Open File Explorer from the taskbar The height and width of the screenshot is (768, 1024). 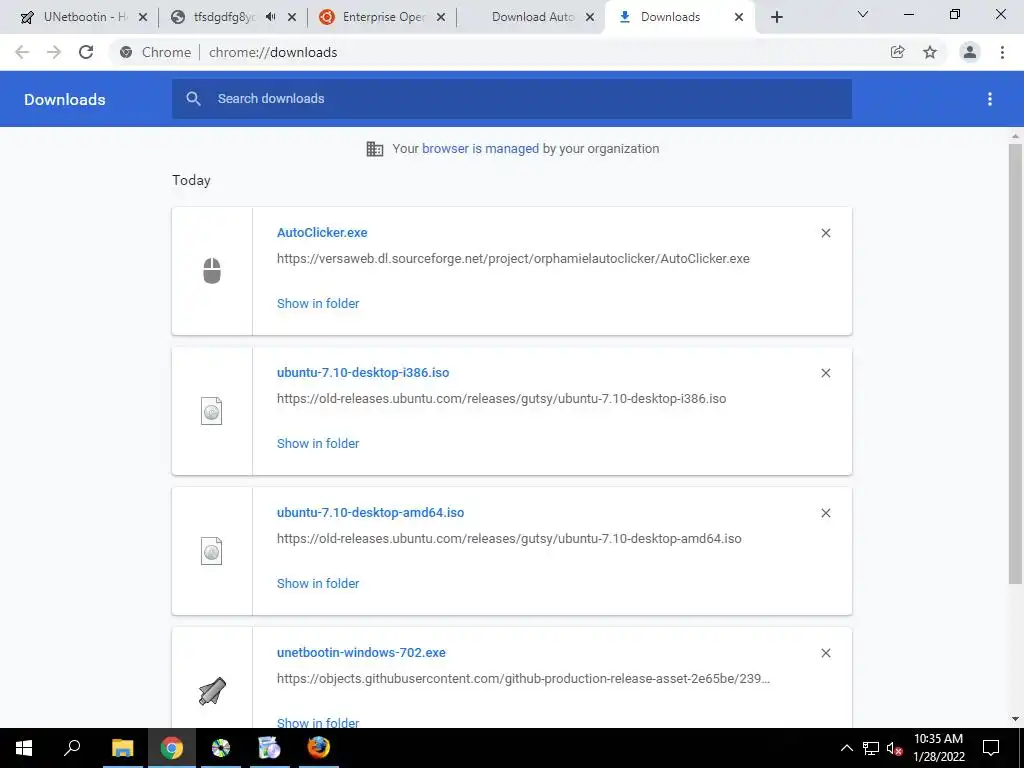(x=122, y=748)
